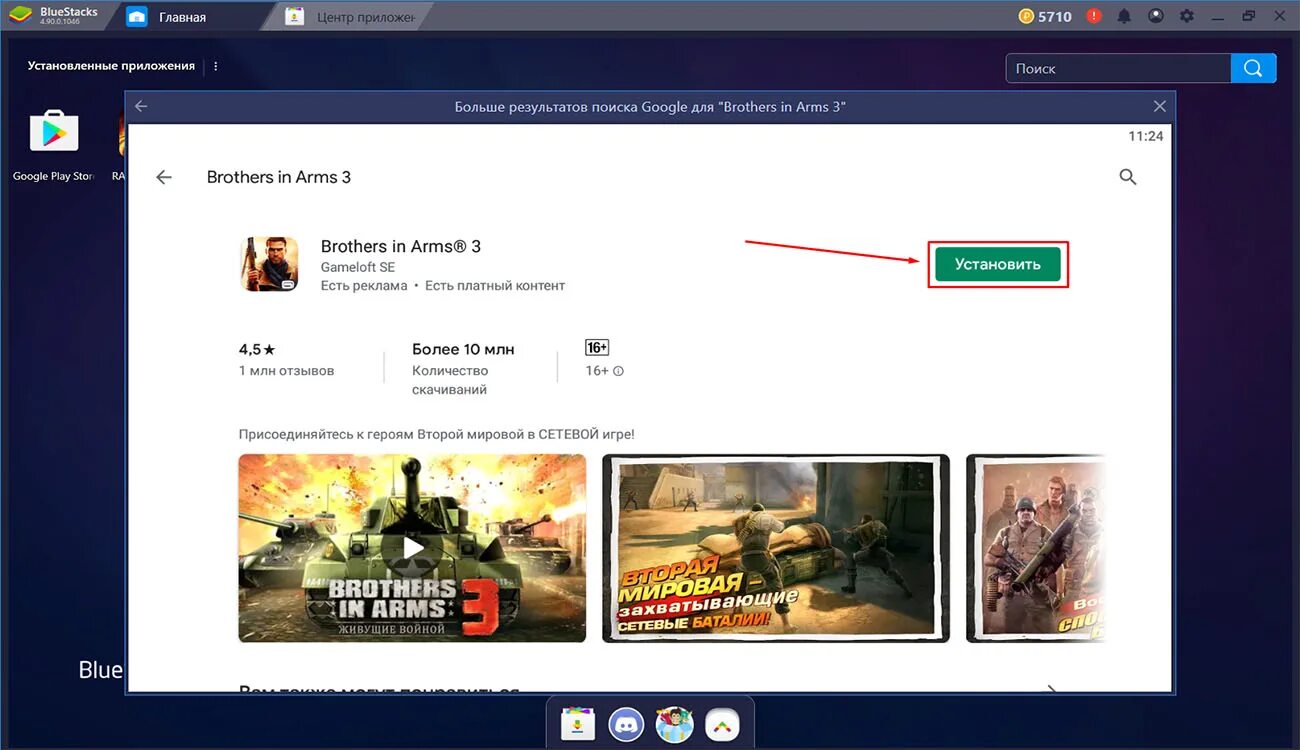The width and height of the screenshot is (1300, 750).
Task: Click the Gameloft SE developer link
Action: point(358,267)
